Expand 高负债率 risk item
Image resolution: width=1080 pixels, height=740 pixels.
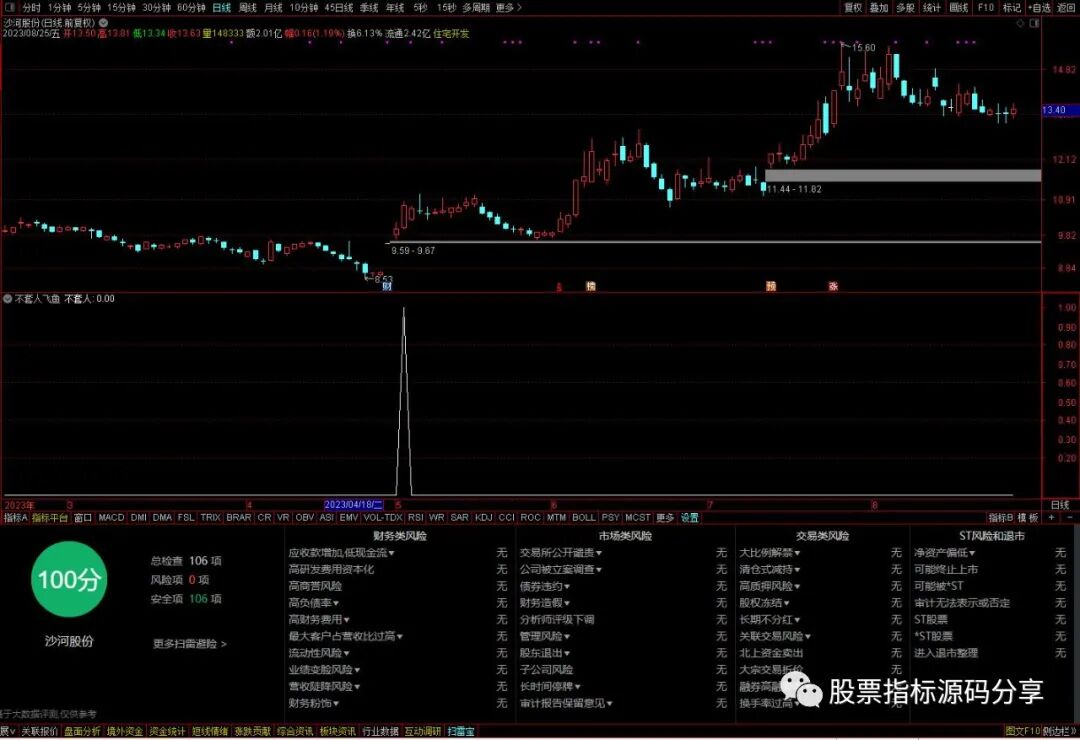pos(314,603)
